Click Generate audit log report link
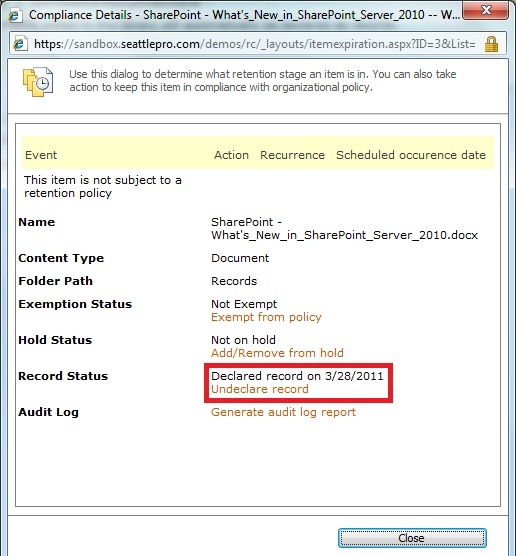The image size is (516, 556). 283,412
